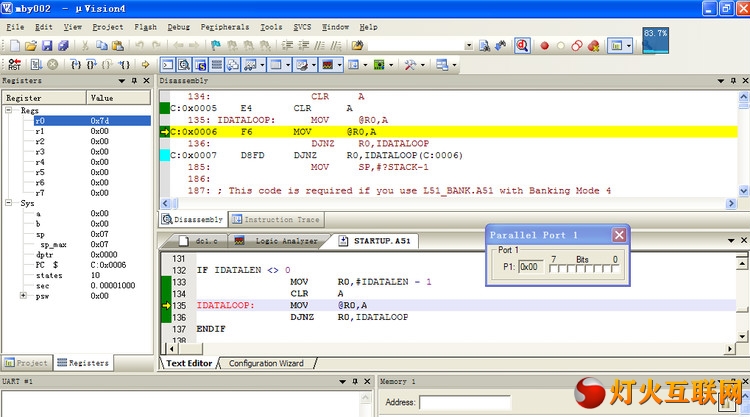750x417 pixels.
Task: Open the Memory Windows dropdown arrow
Action: pos(288,65)
